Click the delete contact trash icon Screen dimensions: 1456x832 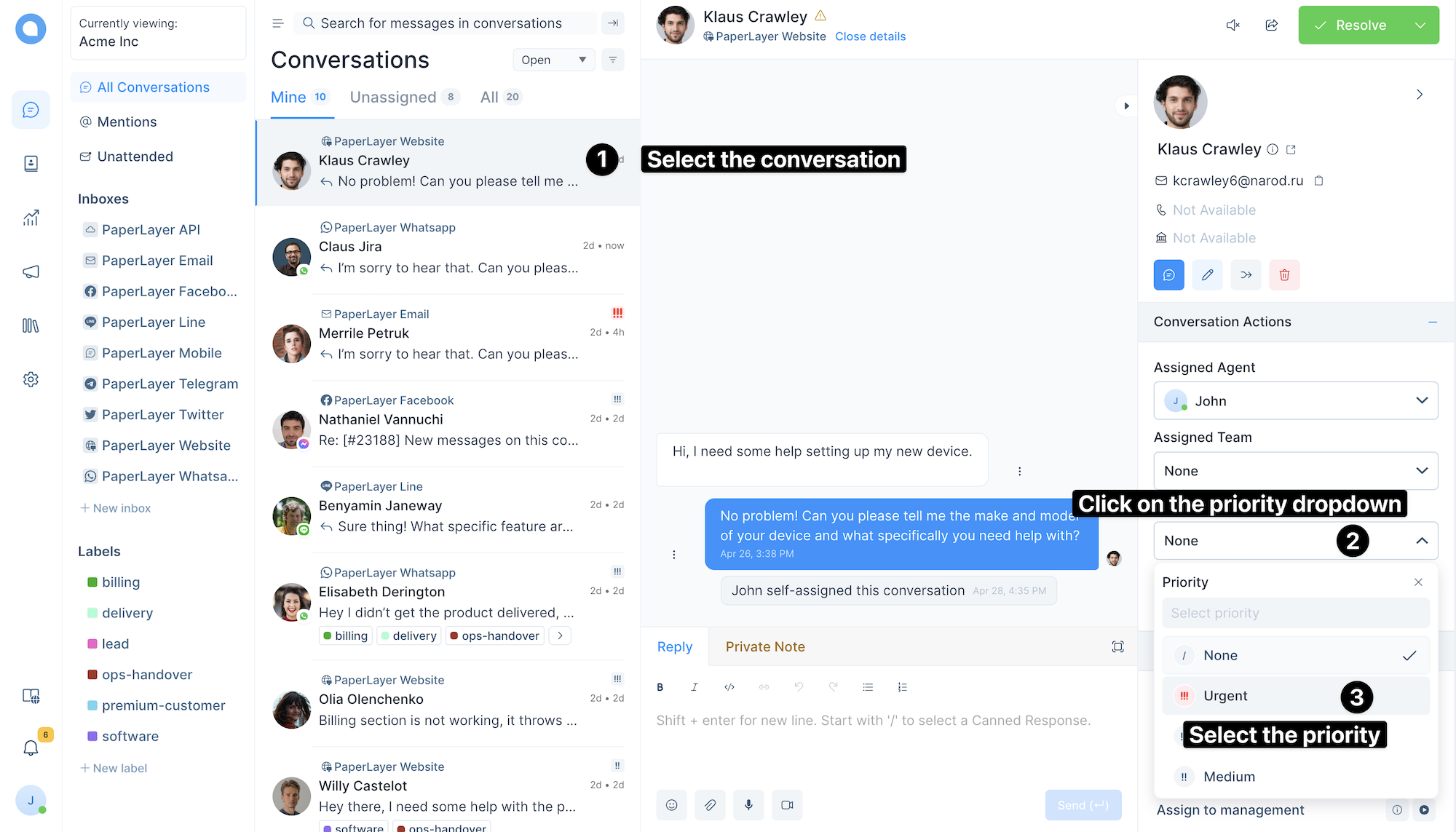[1284, 275]
